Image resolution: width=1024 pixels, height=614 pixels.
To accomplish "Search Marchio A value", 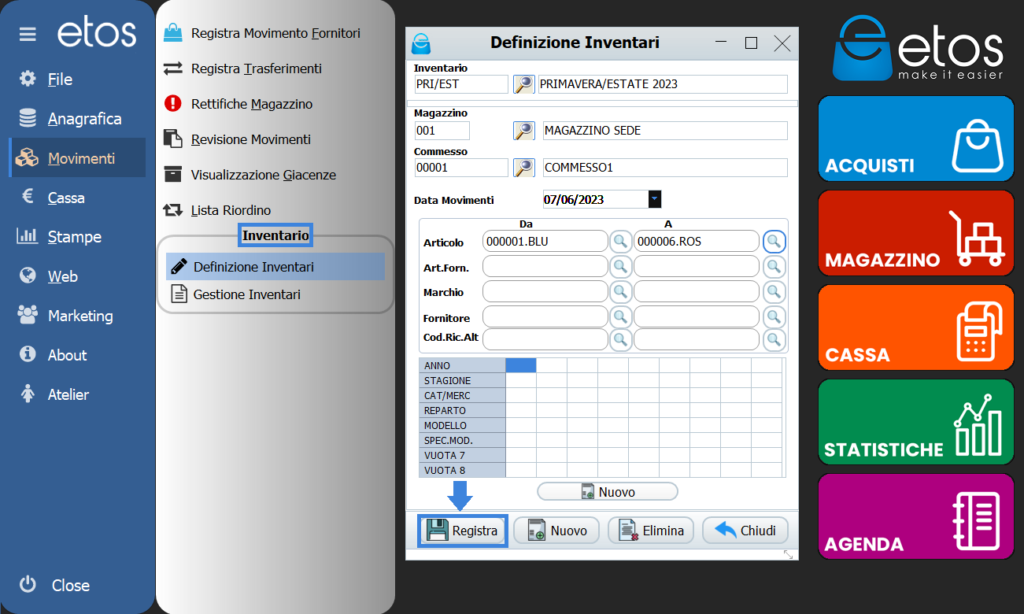I will 774,291.
